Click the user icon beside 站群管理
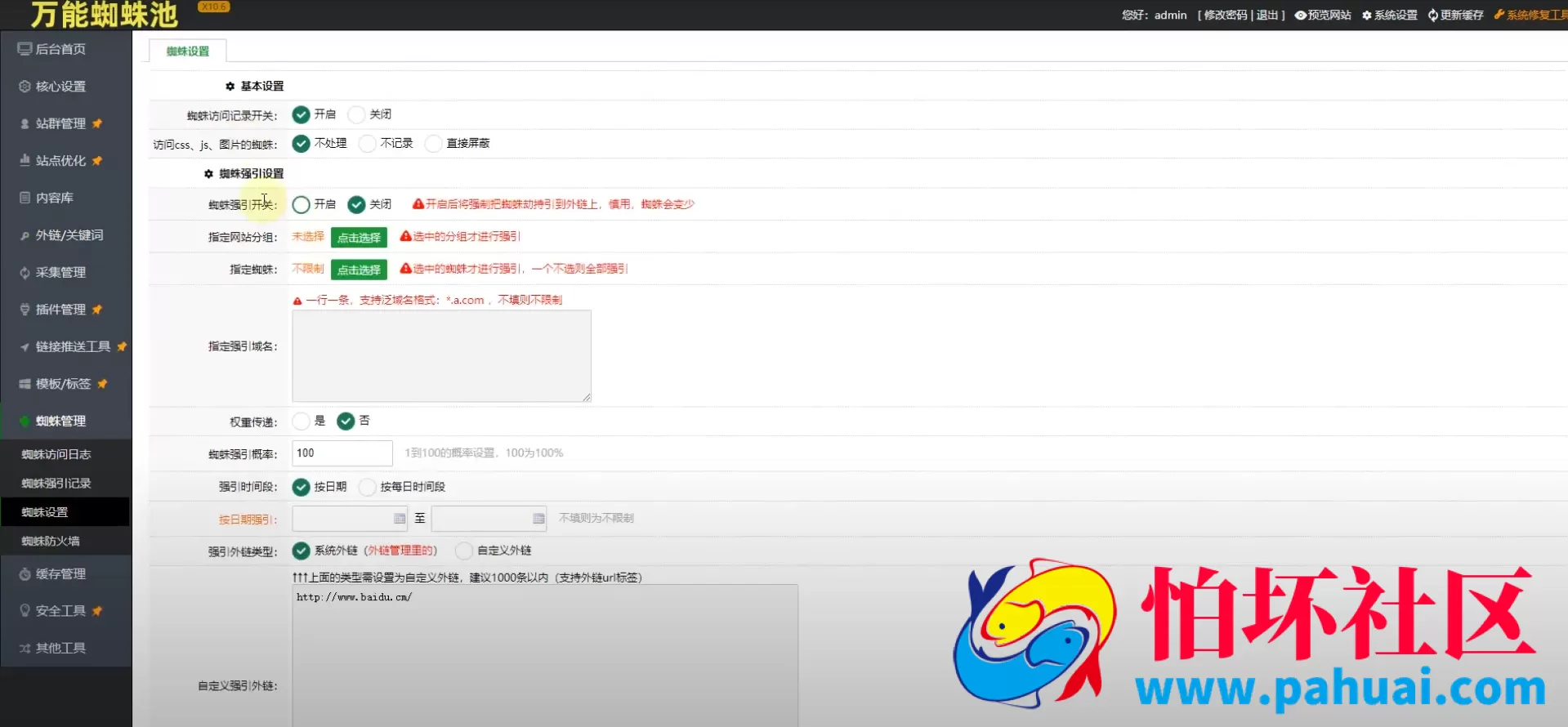This screenshot has height=727, width=1568. click(25, 124)
